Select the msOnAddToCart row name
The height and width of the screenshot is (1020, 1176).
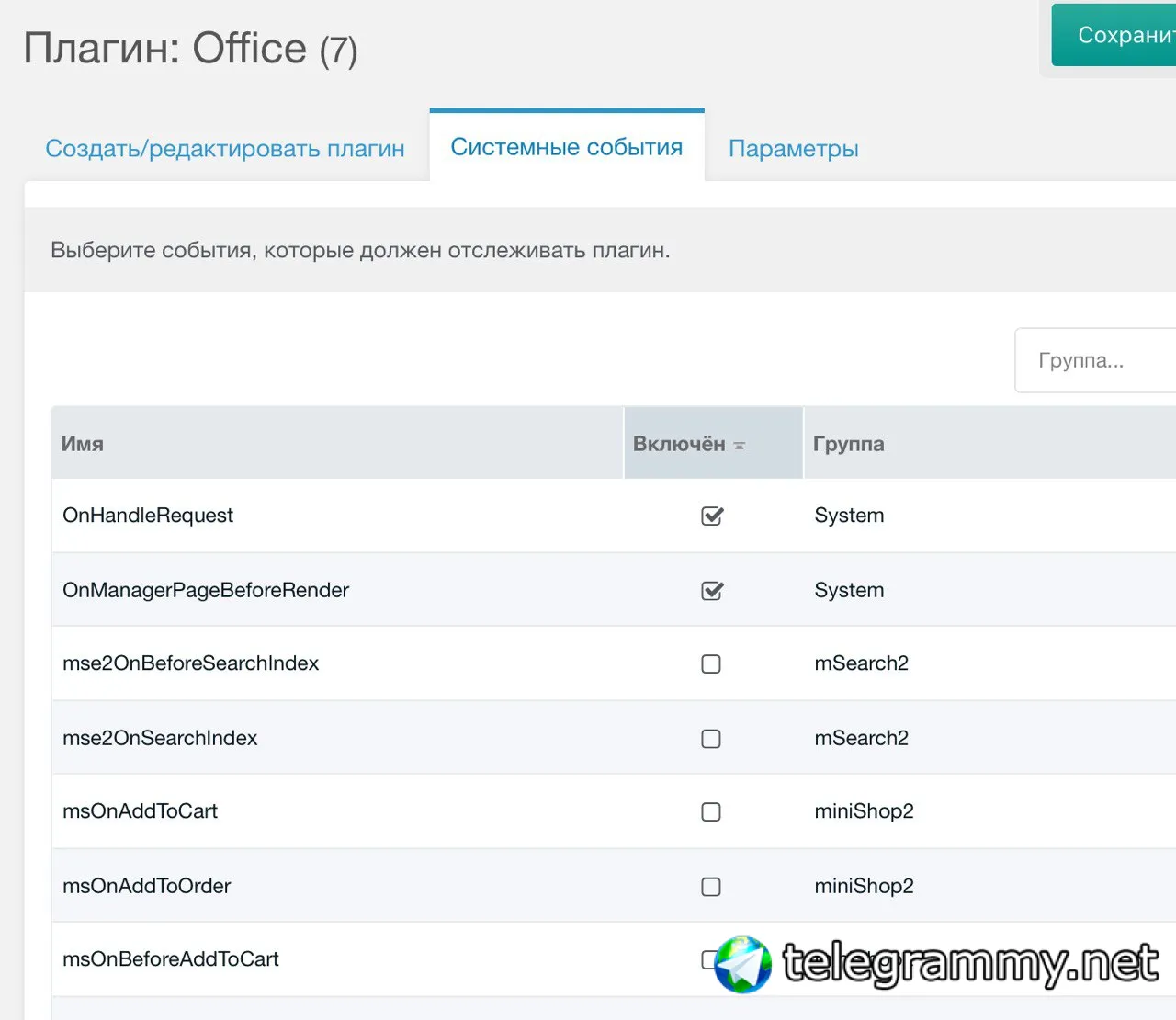141,811
